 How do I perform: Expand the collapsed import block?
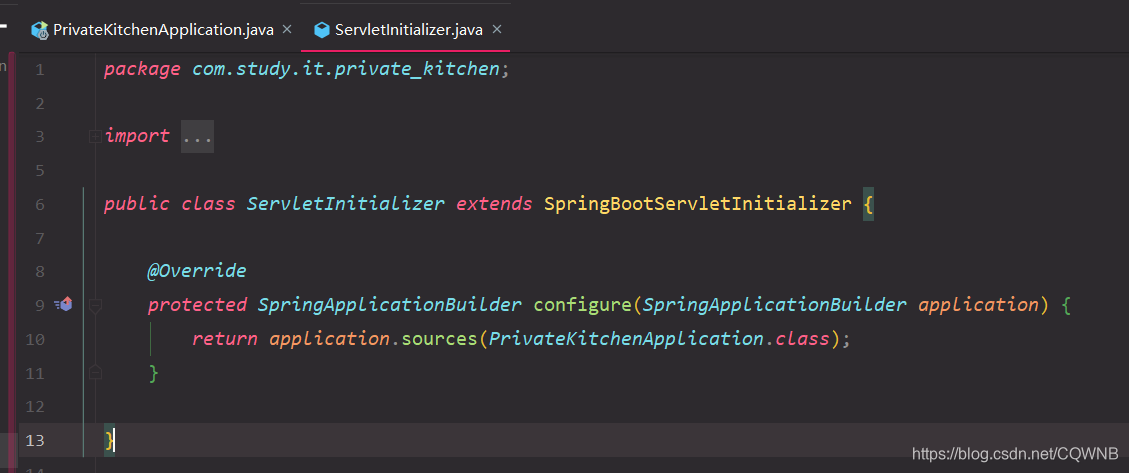coord(94,136)
